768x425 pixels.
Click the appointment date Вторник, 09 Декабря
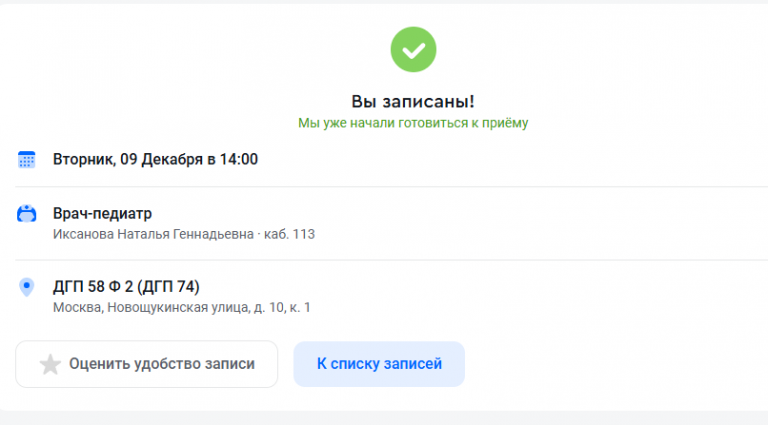(128, 160)
